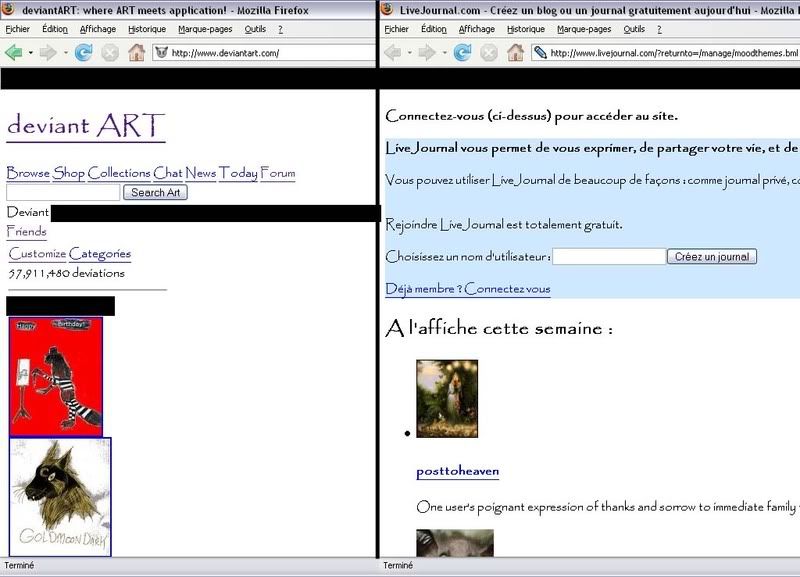Follow the Déjà membre ? Connectez vous link
800x577 pixels.
click(x=468, y=289)
